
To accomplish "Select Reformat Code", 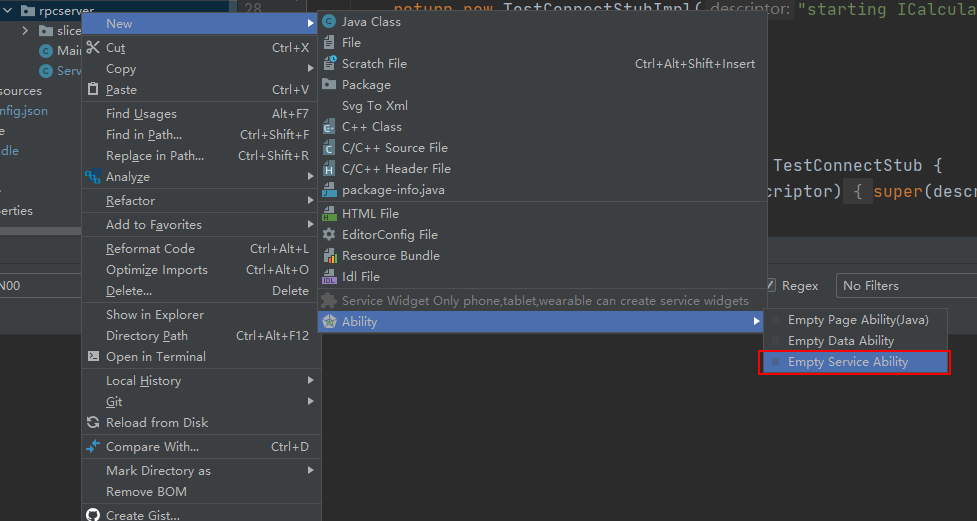I will [x=201, y=249].
